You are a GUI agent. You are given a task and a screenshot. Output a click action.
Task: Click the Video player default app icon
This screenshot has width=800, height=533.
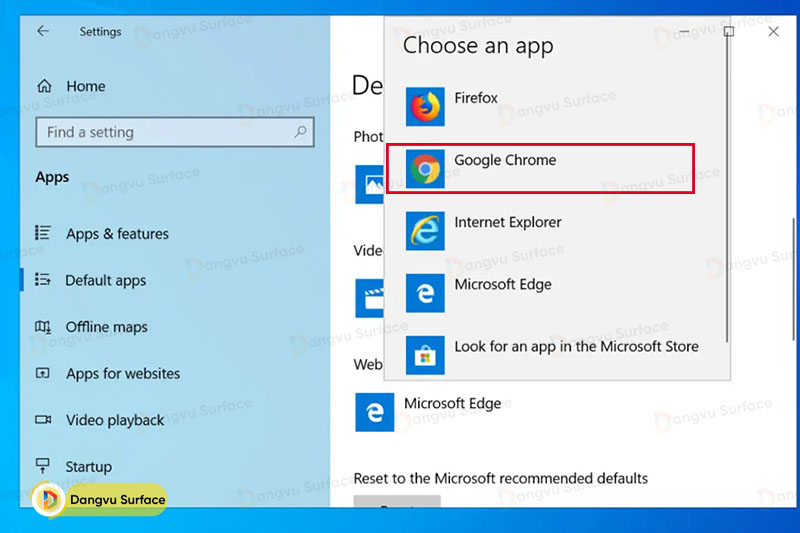click(369, 298)
